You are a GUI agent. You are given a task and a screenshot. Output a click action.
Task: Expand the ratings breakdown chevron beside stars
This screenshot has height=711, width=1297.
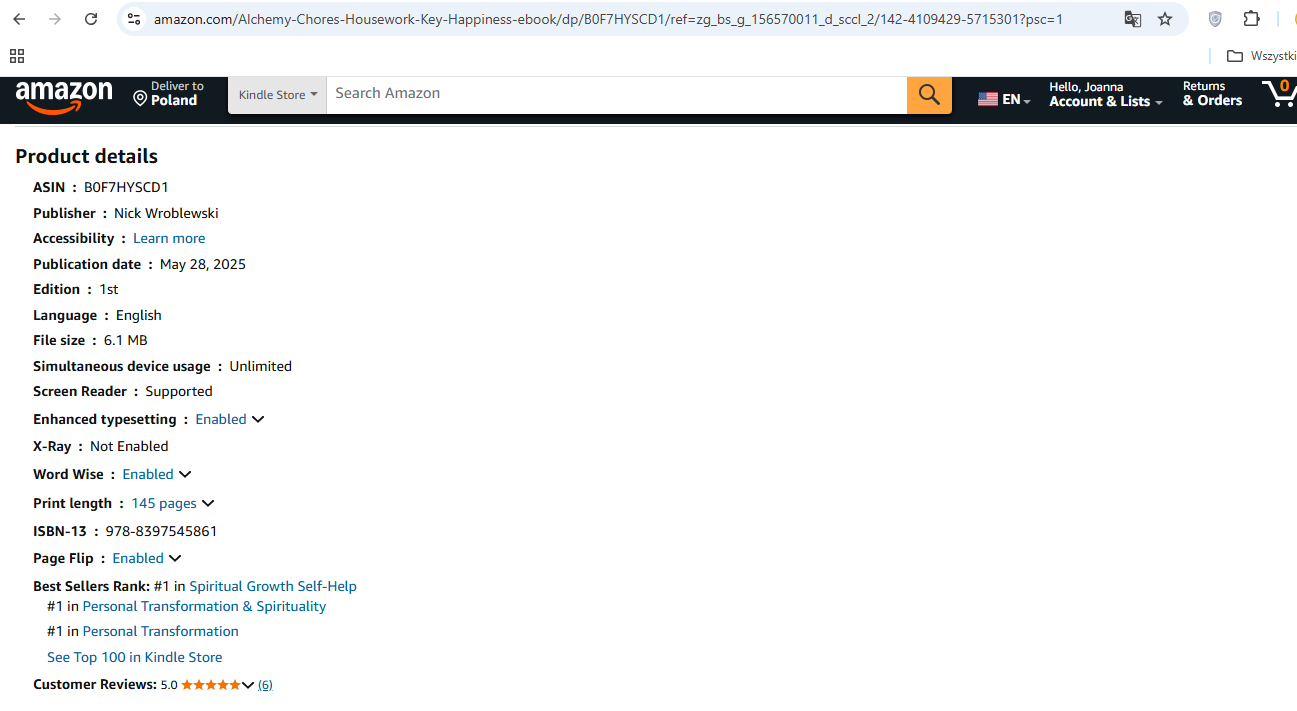(x=248, y=685)
